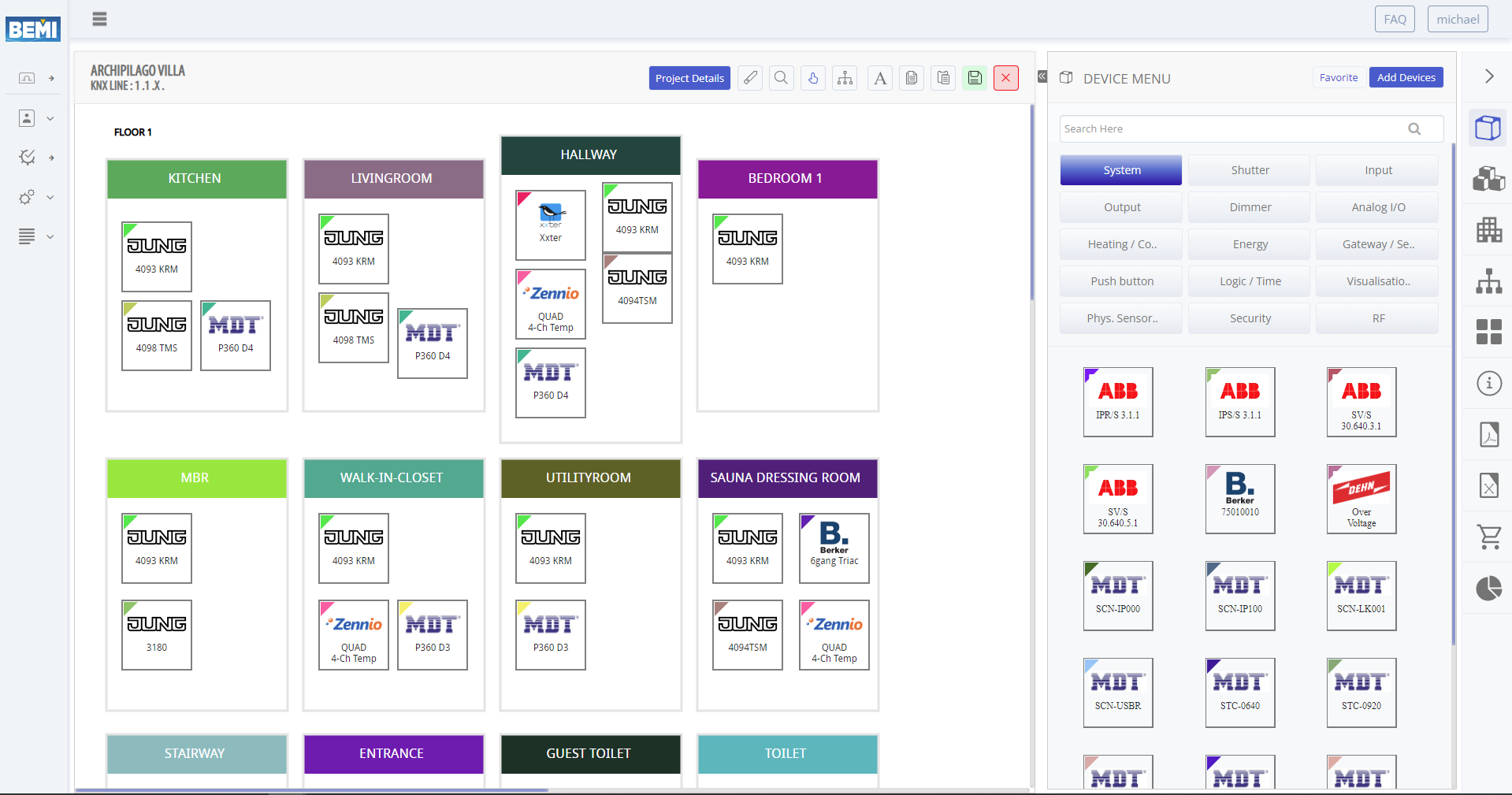Open the info circle icon in right sidebar

point(1488,383)
